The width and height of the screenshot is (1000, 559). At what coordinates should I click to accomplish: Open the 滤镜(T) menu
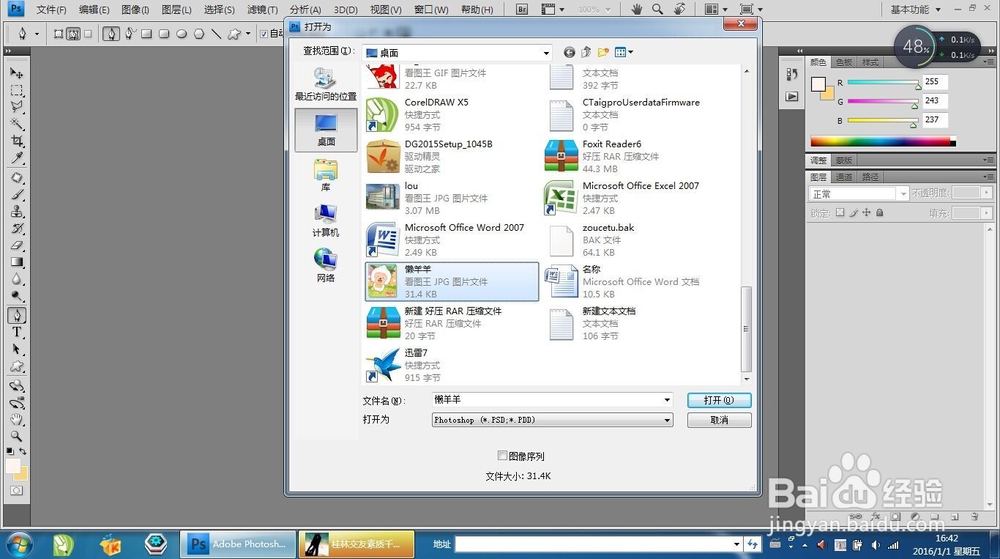click(262, 10)
